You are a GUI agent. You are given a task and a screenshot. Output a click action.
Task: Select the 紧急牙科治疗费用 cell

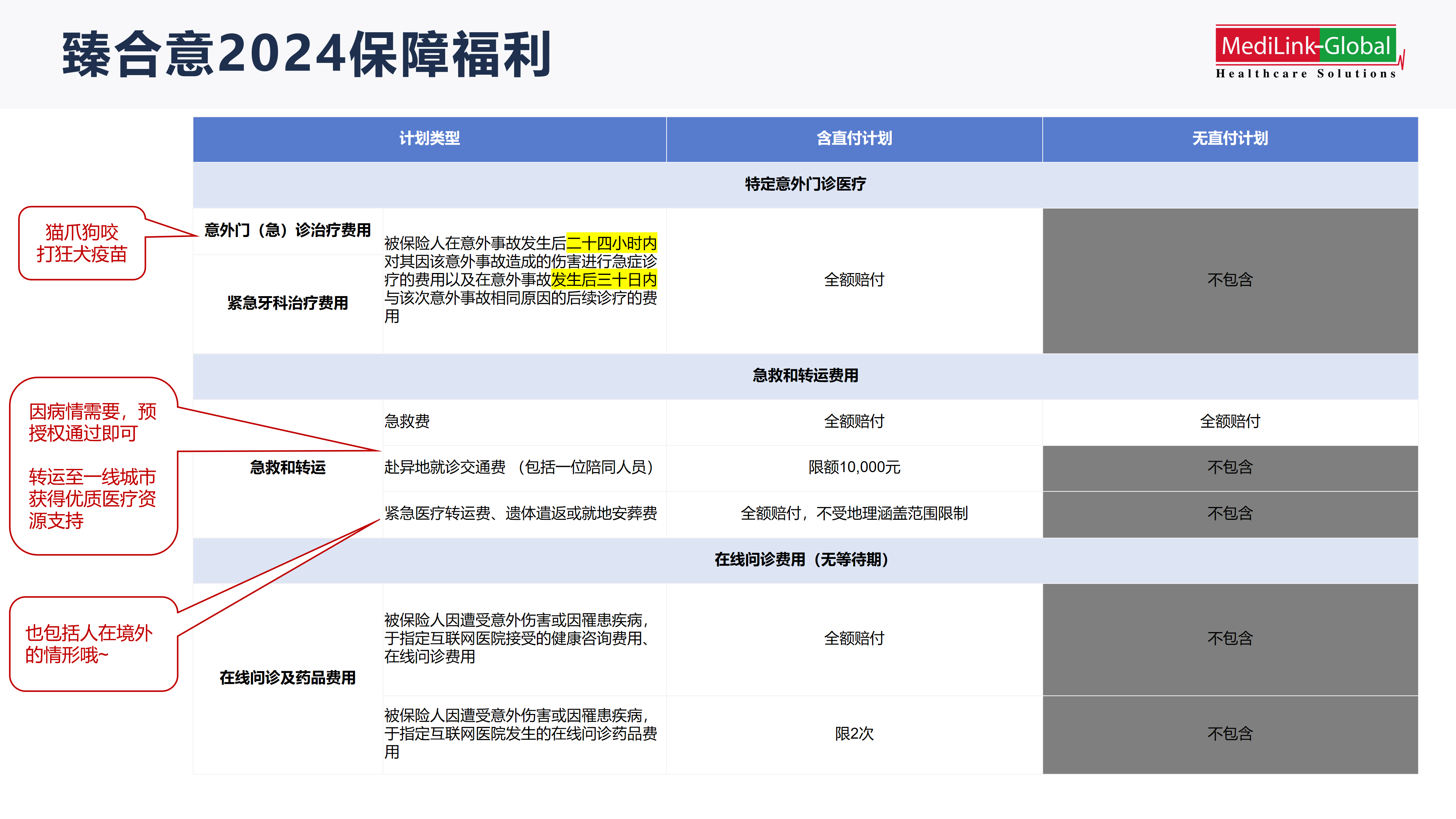[x=287, y=303]
